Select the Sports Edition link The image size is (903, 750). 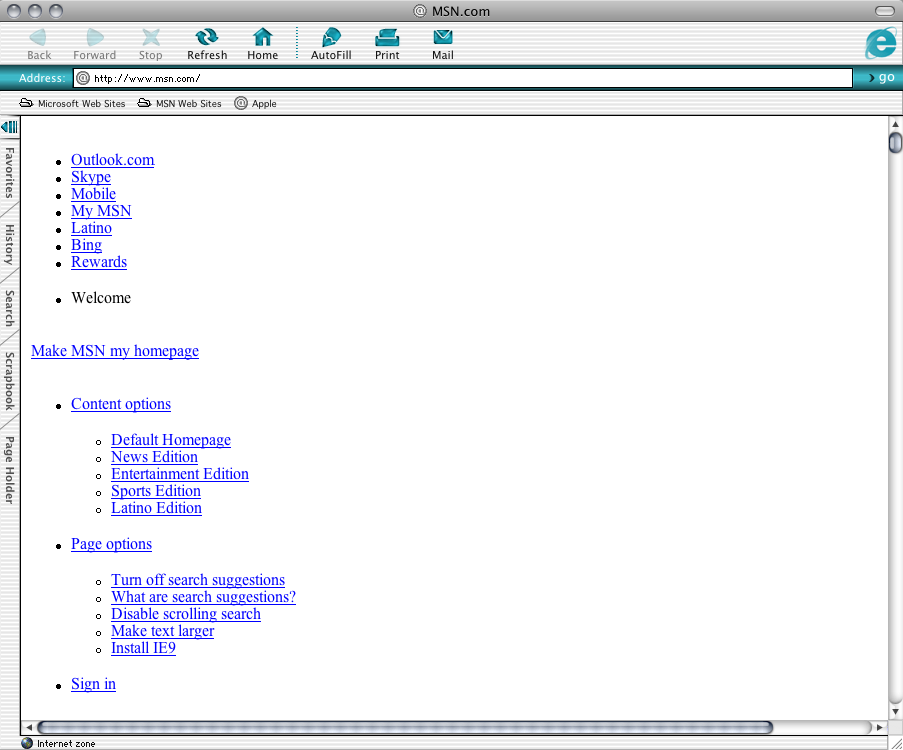[156, 491]
